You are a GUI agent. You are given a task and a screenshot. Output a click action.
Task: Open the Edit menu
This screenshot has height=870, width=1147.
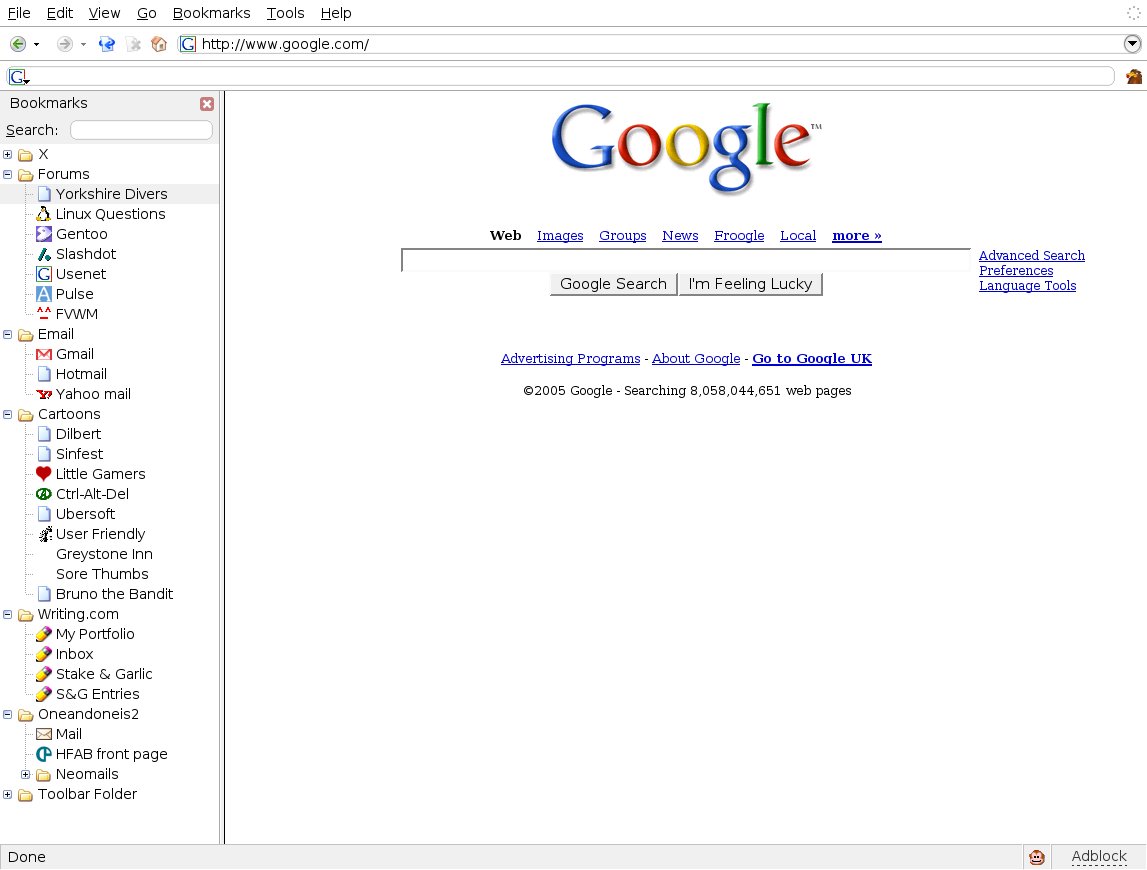pos(59,13)
